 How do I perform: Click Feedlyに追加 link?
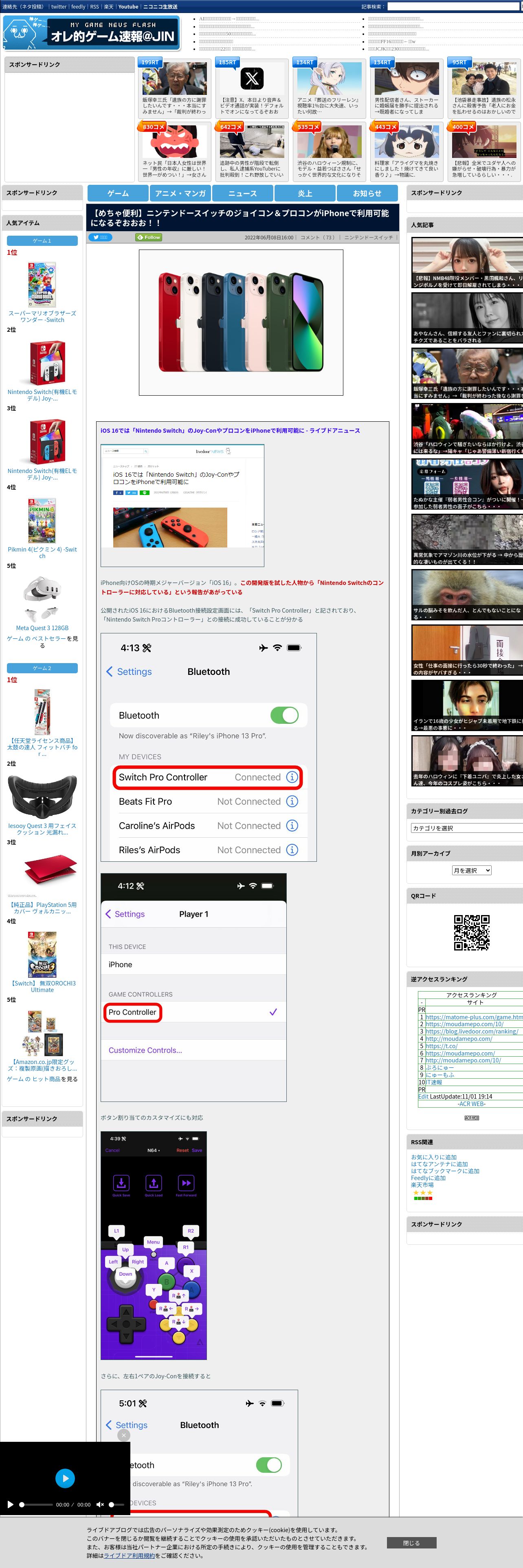428,1178
